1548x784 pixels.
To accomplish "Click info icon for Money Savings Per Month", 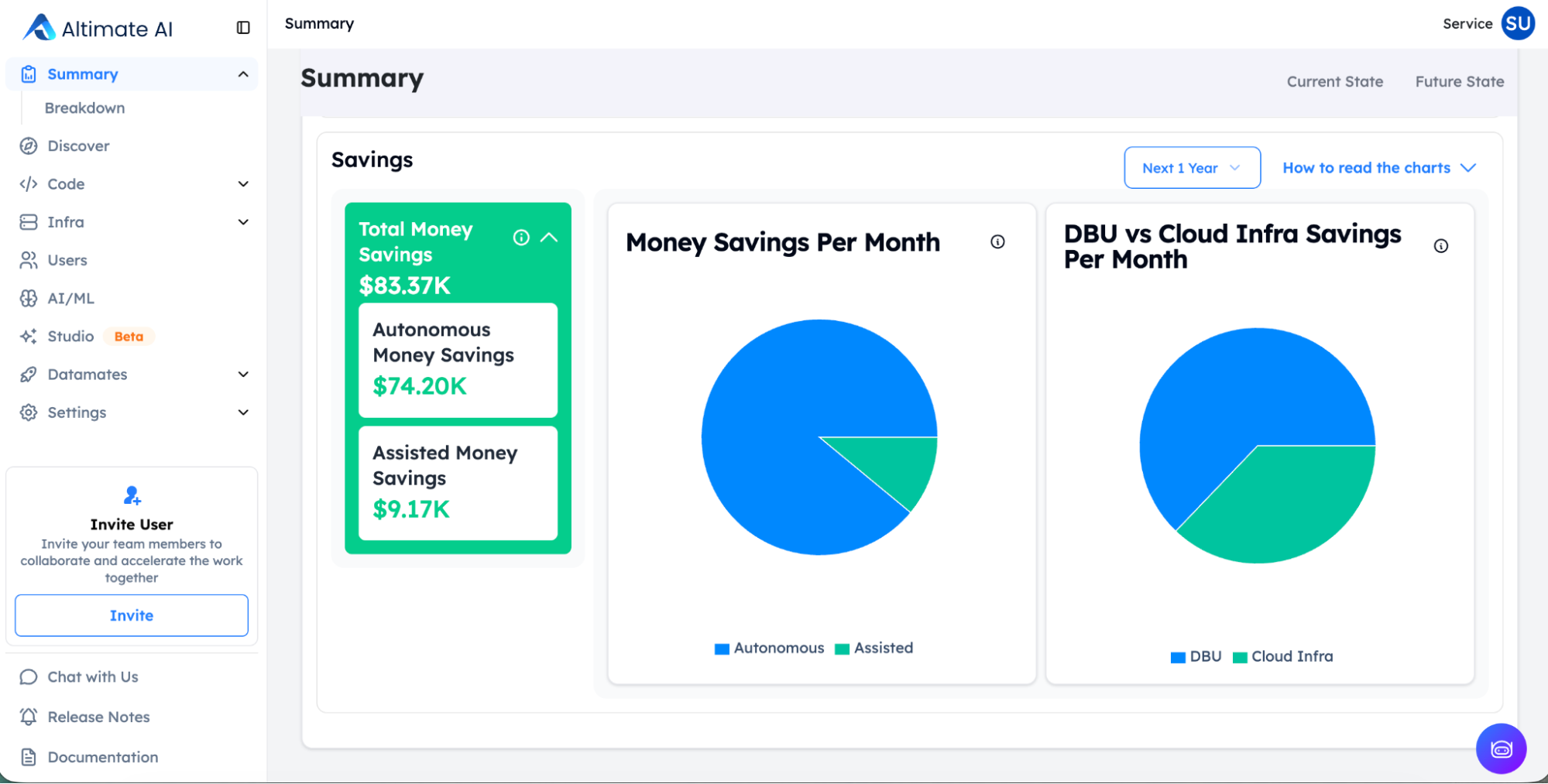I will pyautogui.click(x=997, y=241).
